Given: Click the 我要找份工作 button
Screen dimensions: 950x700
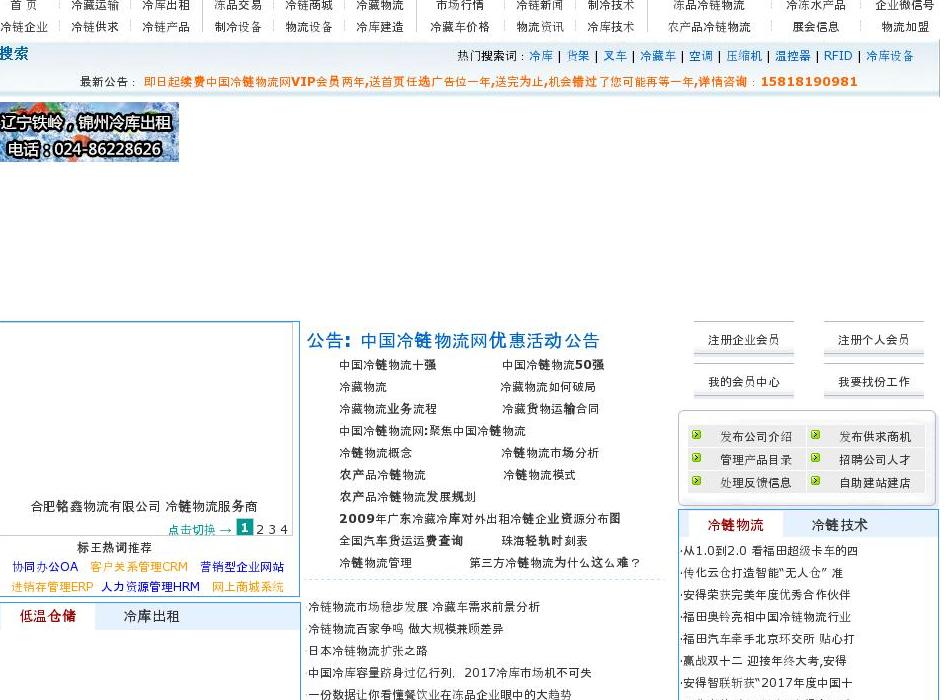Looking at the screenshot, I should pyautogui.click(x=874, y=382).
